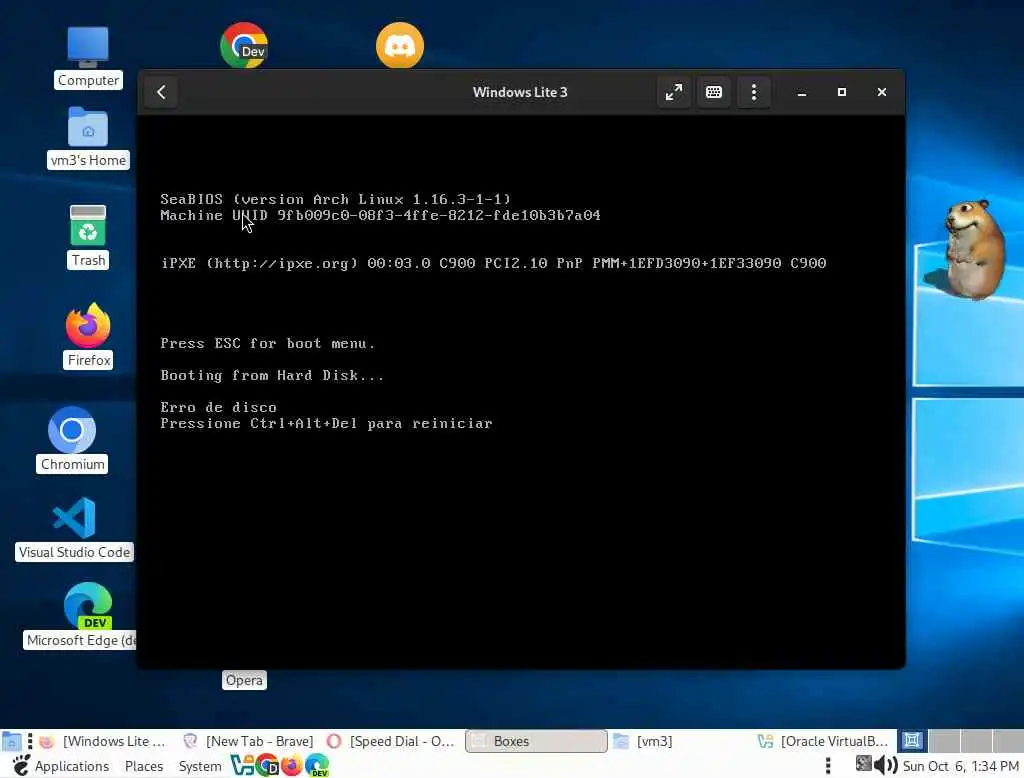Maximize the Windows Lite 3 window
Screen dimensions: 1024x778
(x=842, y=92)
